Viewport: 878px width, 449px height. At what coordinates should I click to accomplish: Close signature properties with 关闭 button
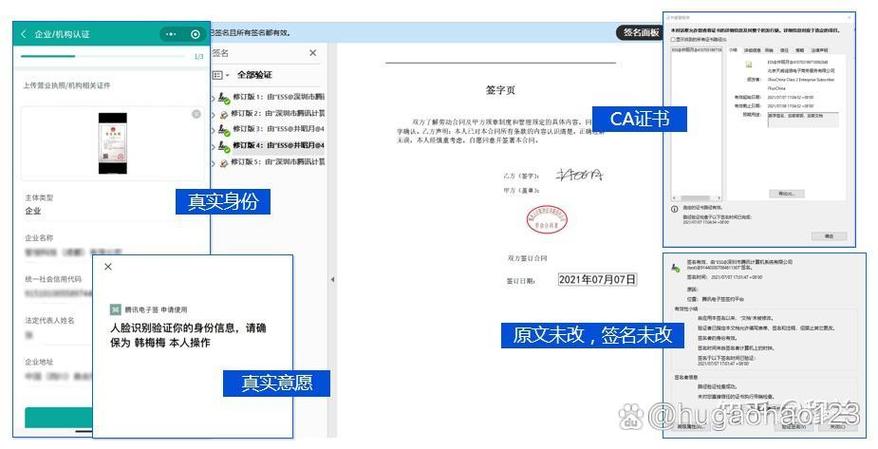click(837, 426)
